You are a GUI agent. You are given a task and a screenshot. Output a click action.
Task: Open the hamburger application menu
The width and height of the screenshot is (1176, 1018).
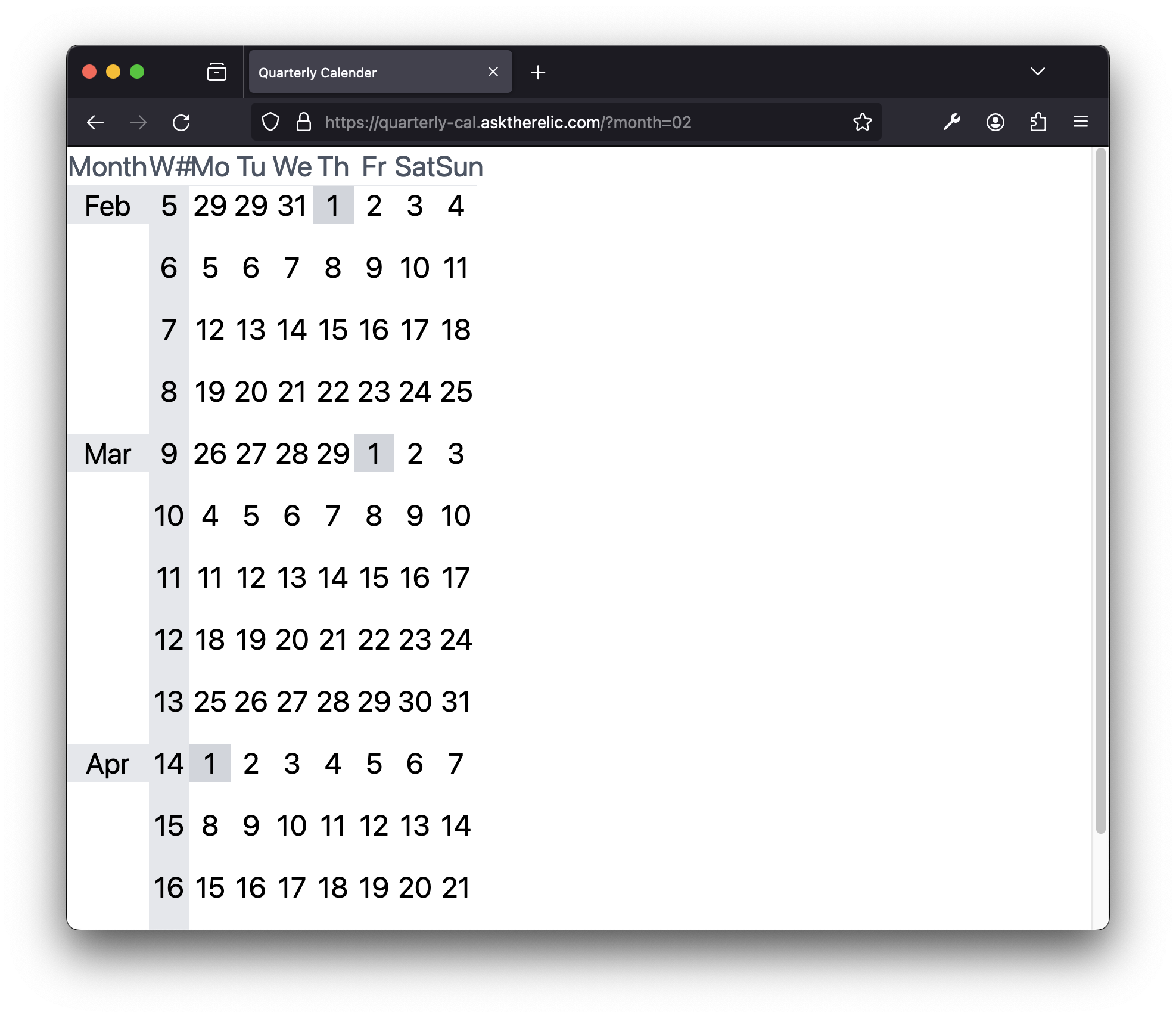click(x=1080, y=122)
